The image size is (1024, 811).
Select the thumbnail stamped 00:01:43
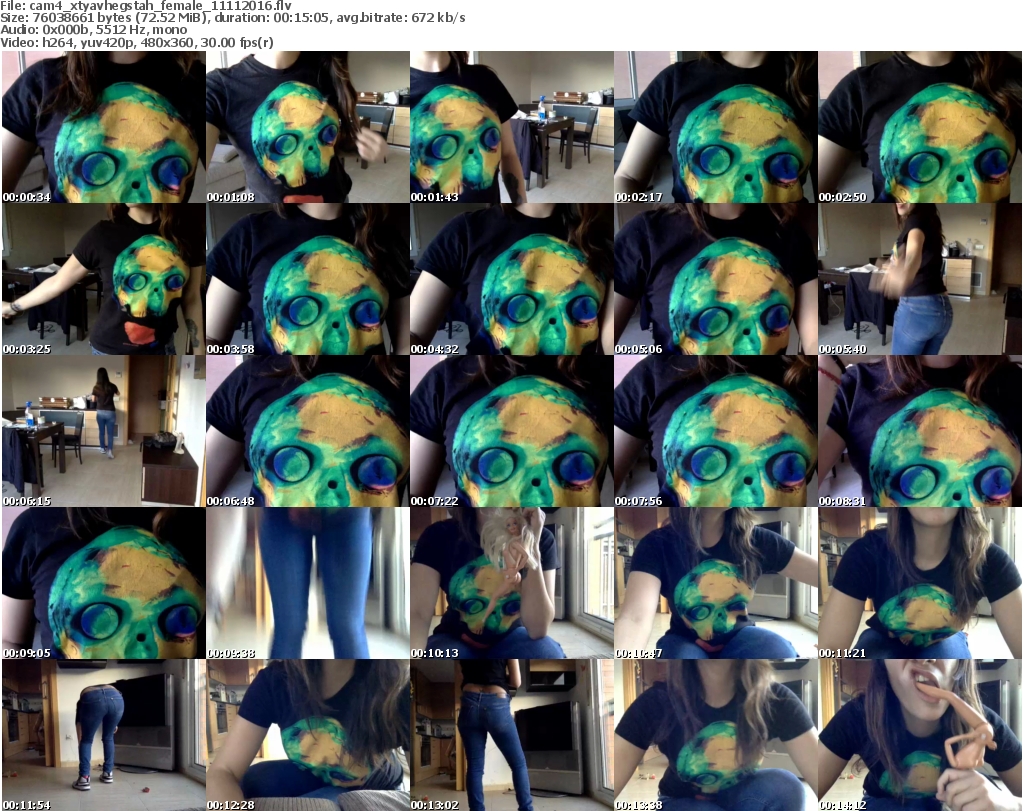tap(511, 127)
